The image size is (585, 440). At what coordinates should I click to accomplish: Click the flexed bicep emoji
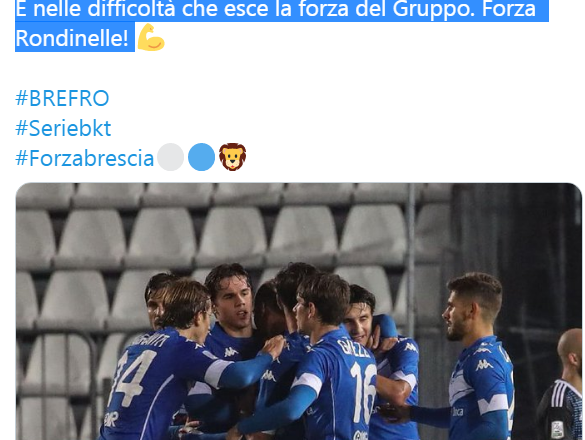click(151, 37)
